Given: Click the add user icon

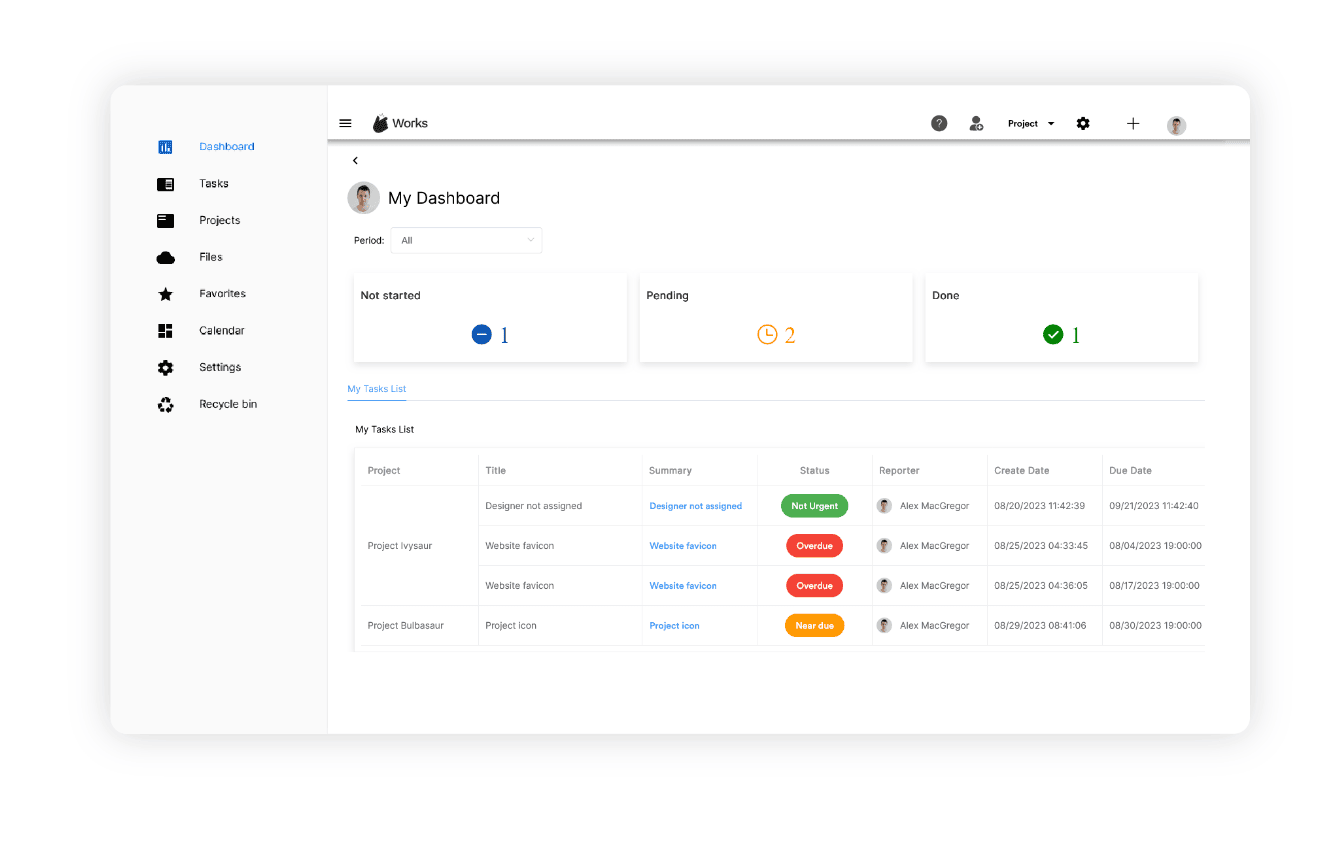Looking at the screenshot, I should coord(976,124).
